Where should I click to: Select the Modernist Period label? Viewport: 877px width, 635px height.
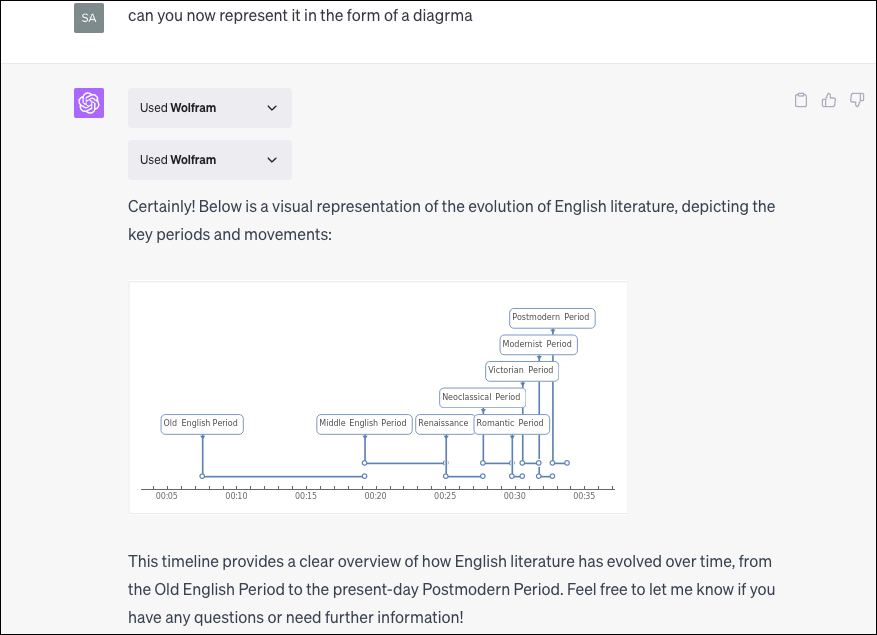click(x=538, y=344)
